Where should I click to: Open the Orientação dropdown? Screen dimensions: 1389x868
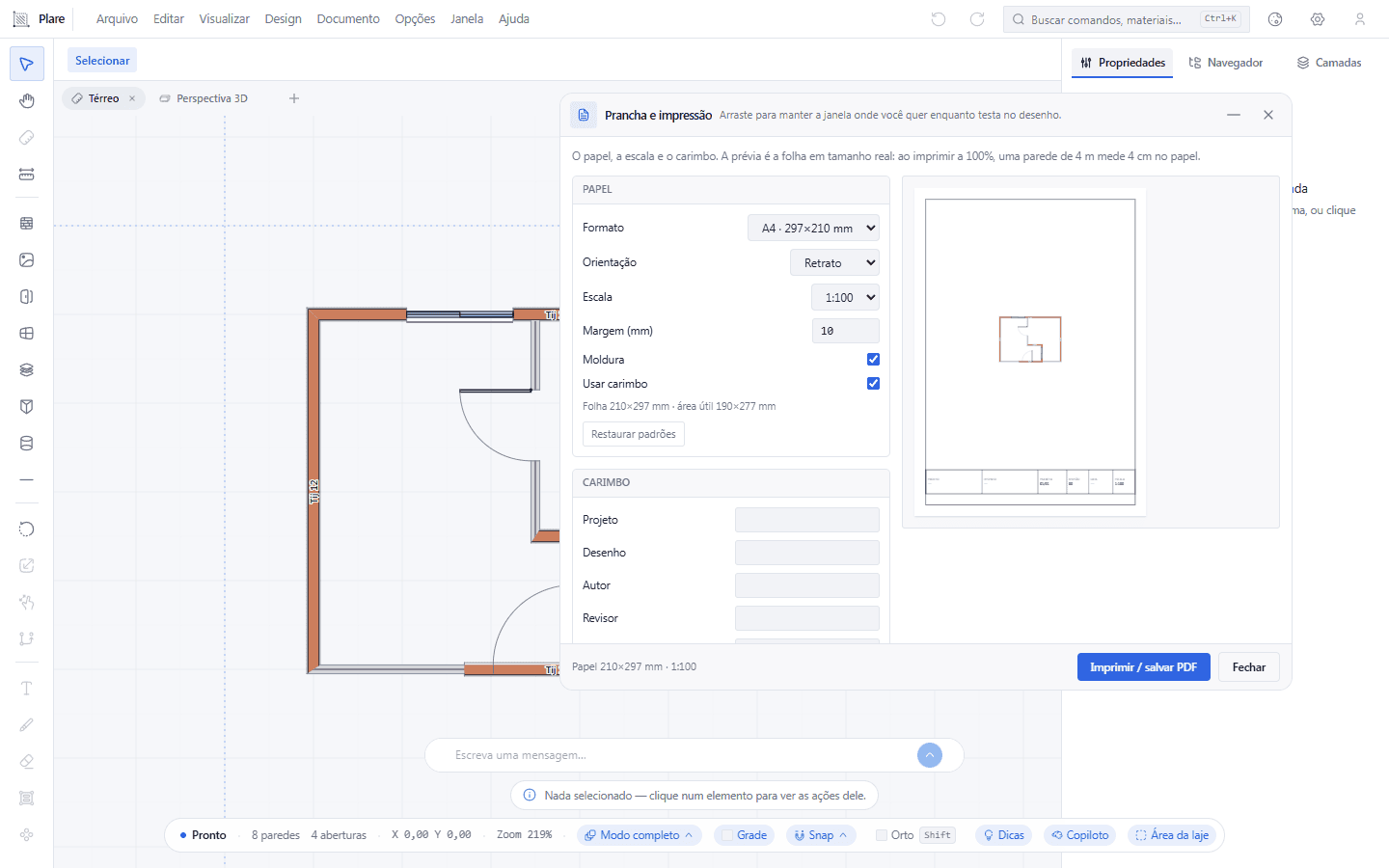tap(834, 262)
